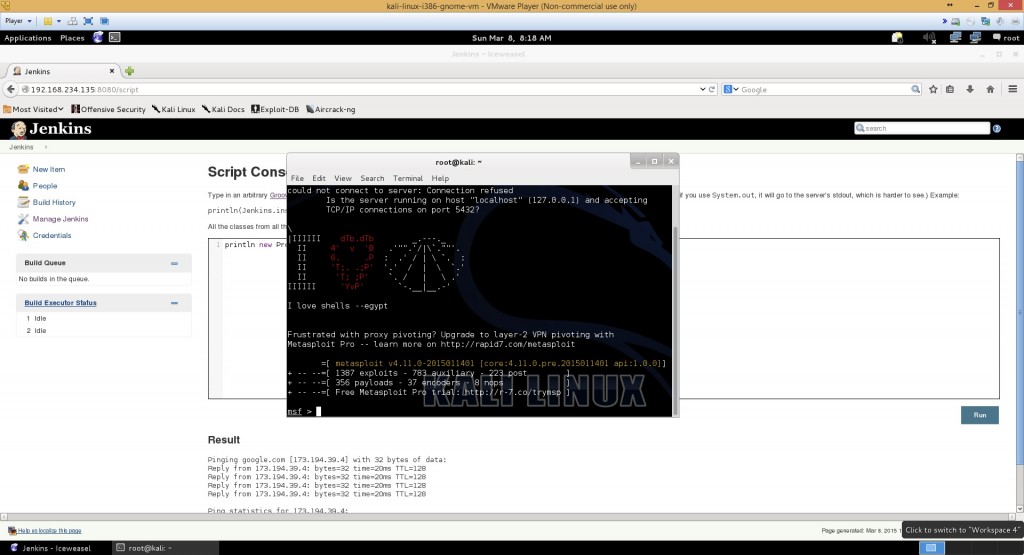The height and width of the screenshot is (555, 1024).
Task: Click the Build History notepad icon
Action: pos(24,202)
